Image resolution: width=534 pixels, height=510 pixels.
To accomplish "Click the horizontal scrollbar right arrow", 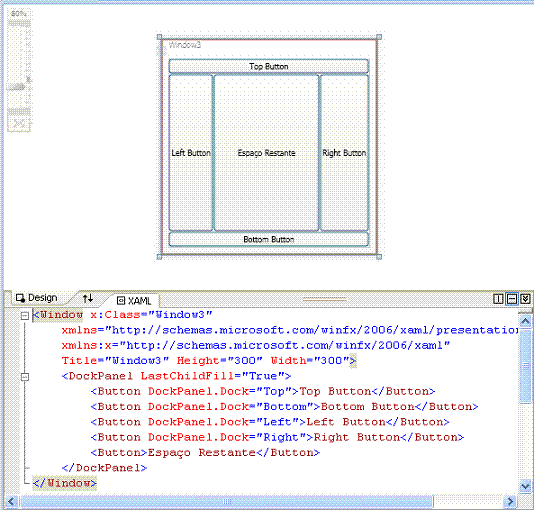I will (510, 501).
